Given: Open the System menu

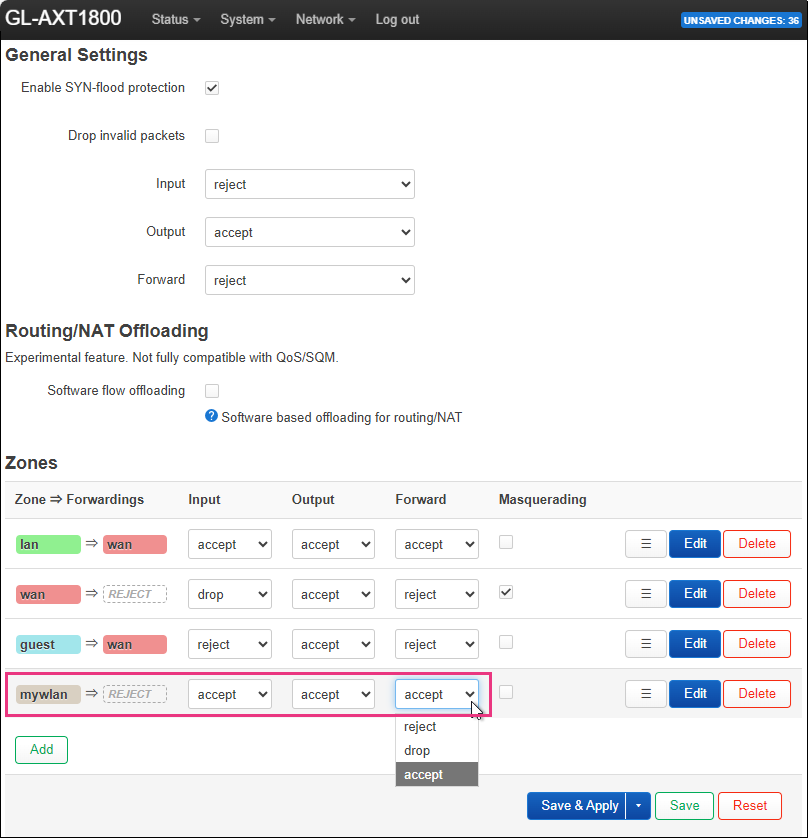Looking at the screenshot, I should (247, 19).
